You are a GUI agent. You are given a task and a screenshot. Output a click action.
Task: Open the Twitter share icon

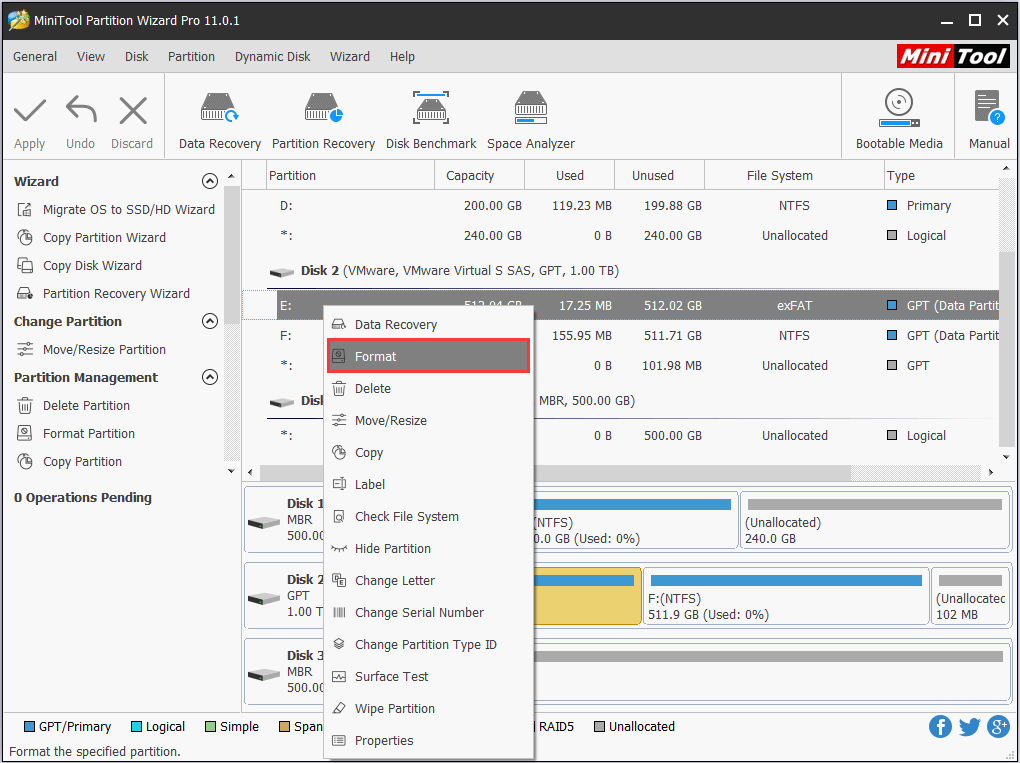pyautogui.click(x=969, y=726)
